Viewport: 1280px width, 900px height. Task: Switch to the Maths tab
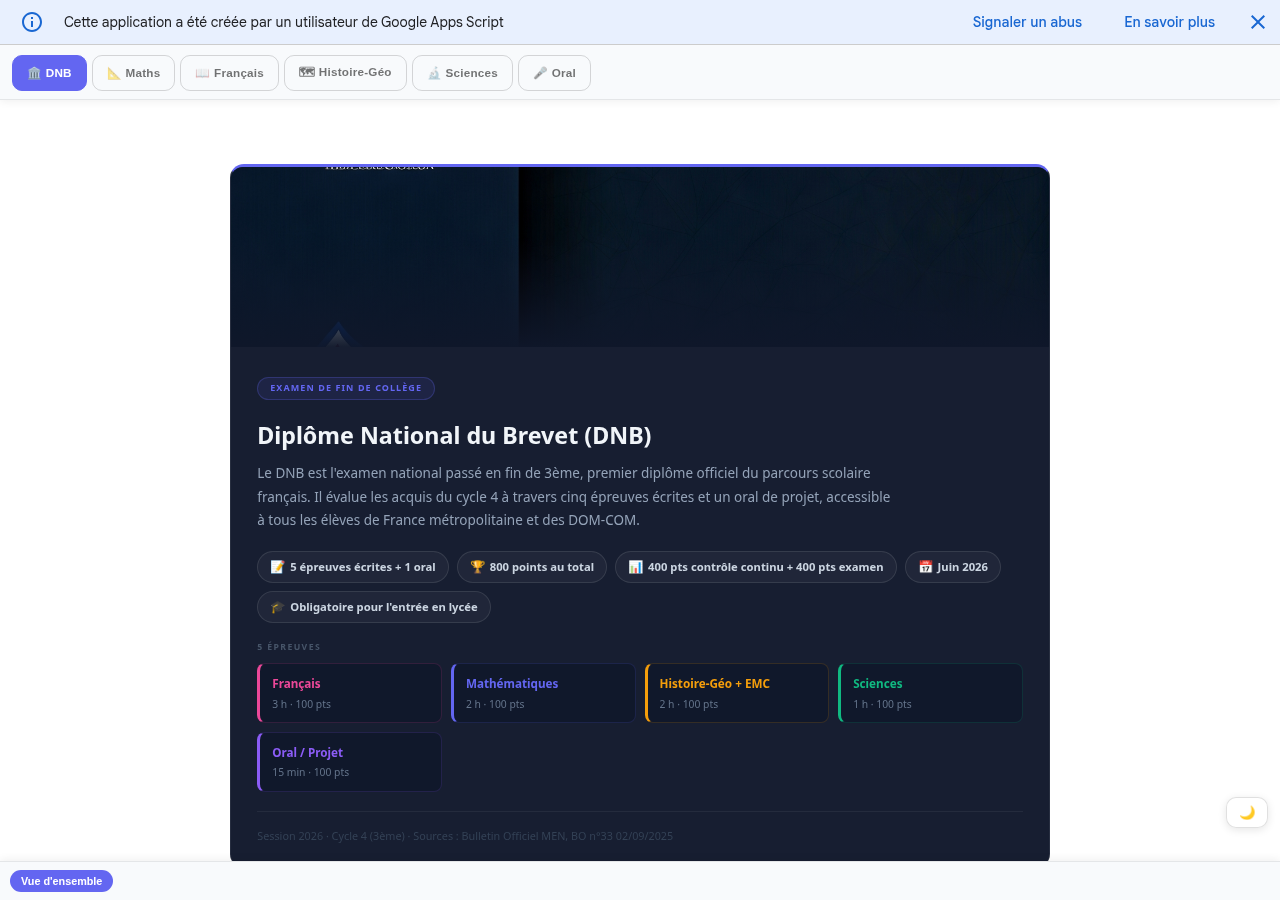click(x=133, y=73)
